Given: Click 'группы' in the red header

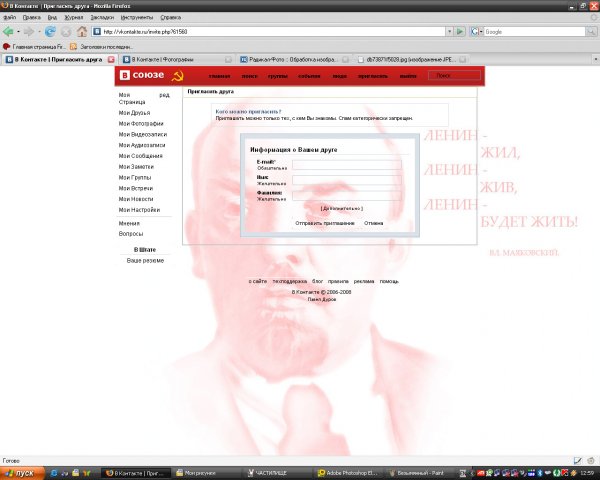Looking at the screenshot, I should click(277, 76).
